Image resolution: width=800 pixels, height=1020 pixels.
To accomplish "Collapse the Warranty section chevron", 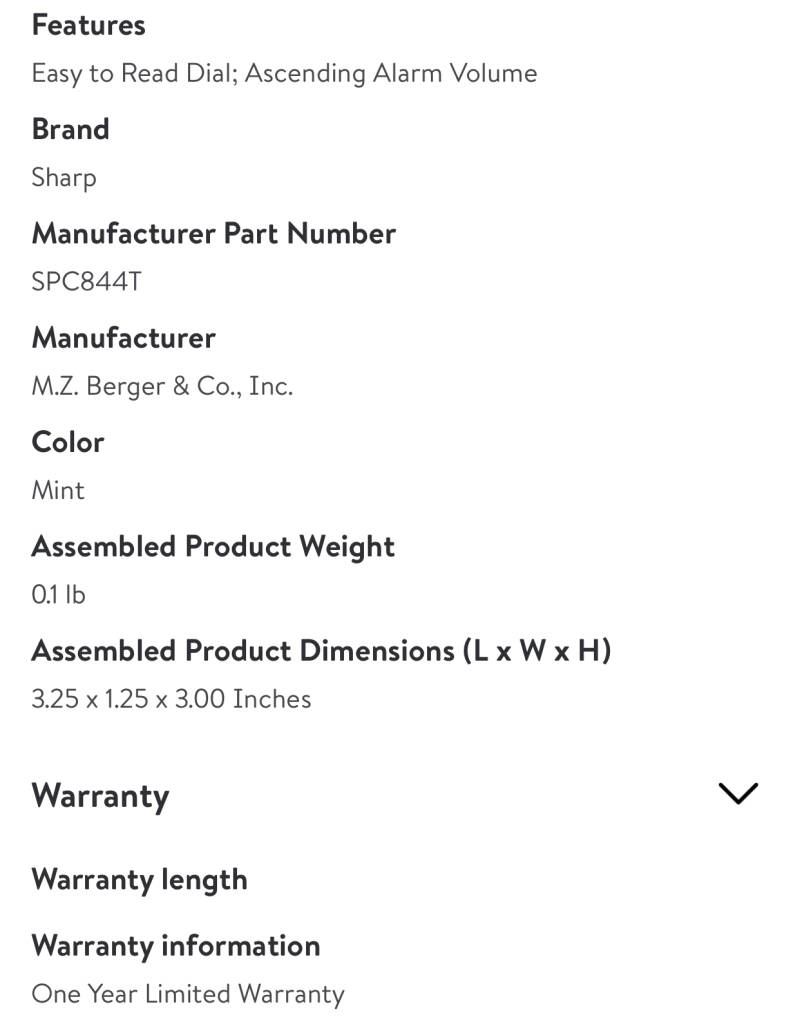I will [738, 794].
